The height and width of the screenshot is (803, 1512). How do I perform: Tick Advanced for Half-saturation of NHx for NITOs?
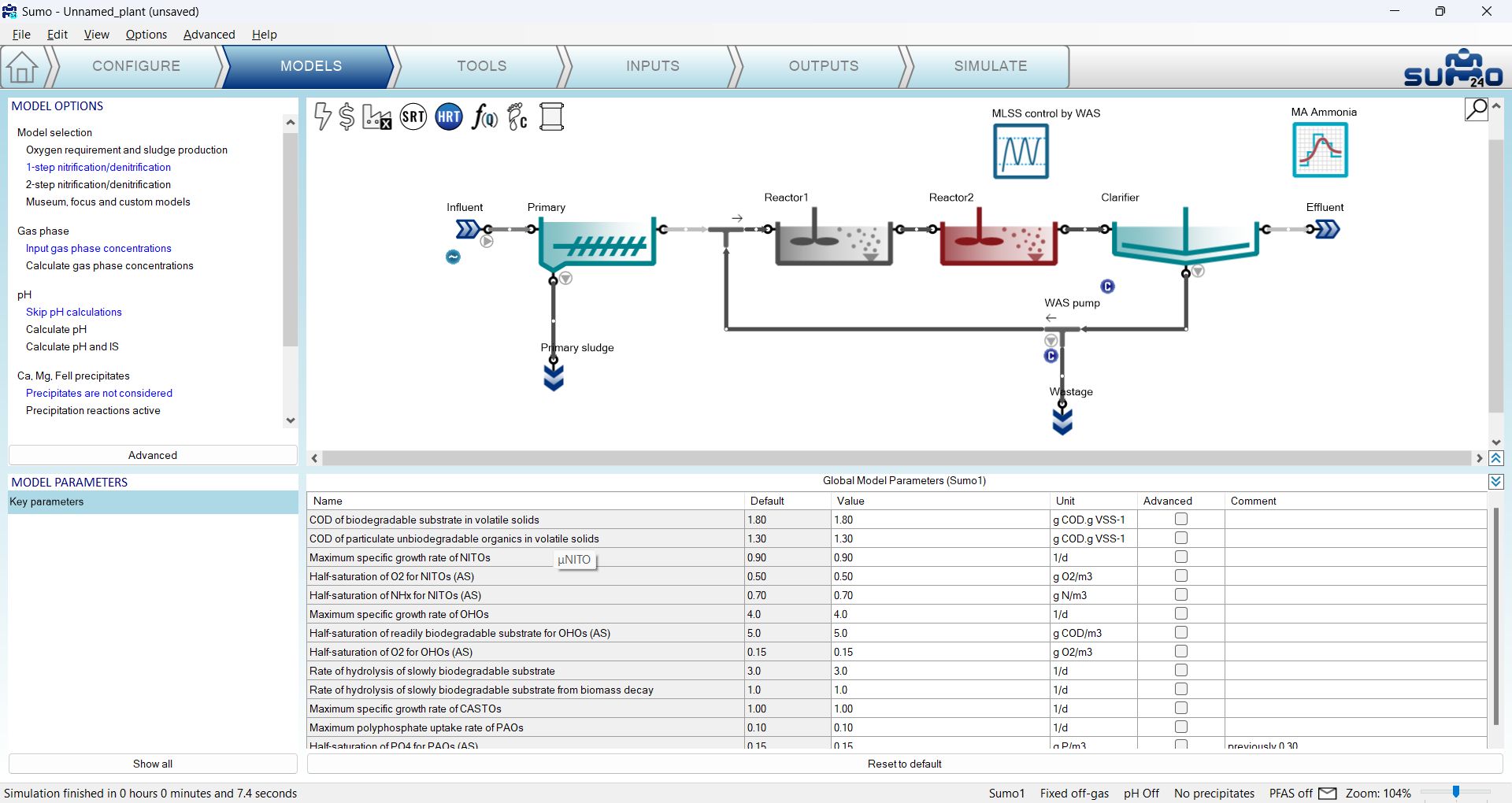[x=1181, y=595]
